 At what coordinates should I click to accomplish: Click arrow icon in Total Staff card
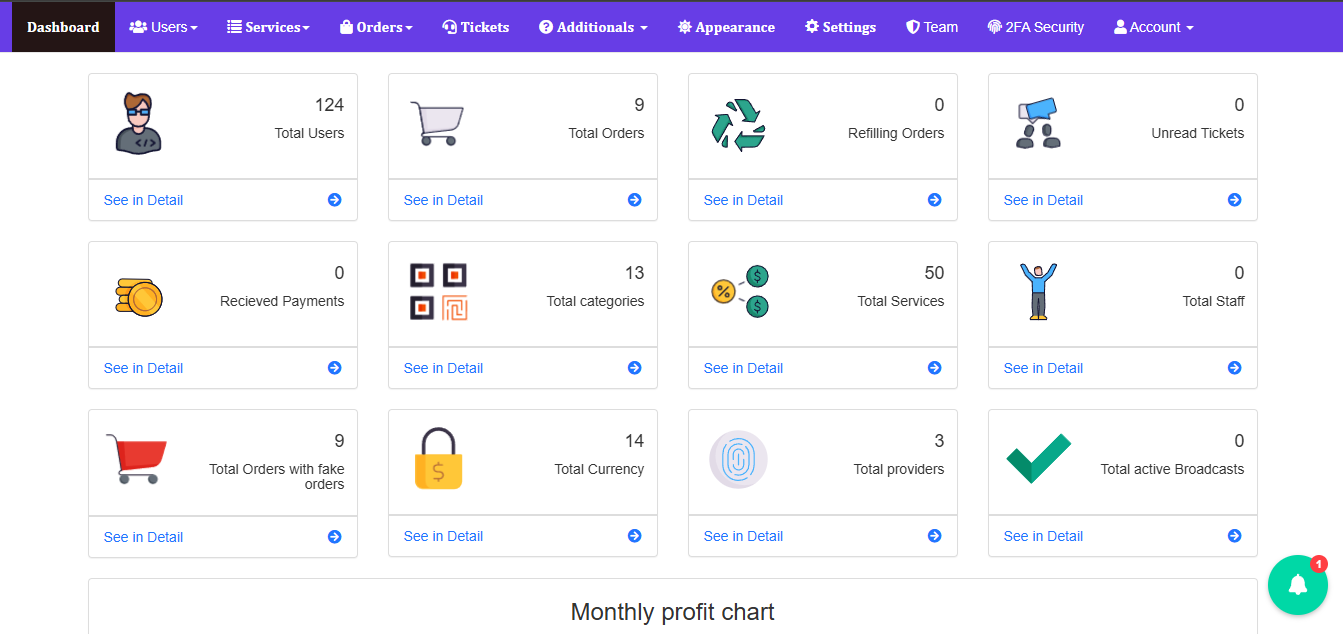pyautogui.click(x=1234, y=368)
